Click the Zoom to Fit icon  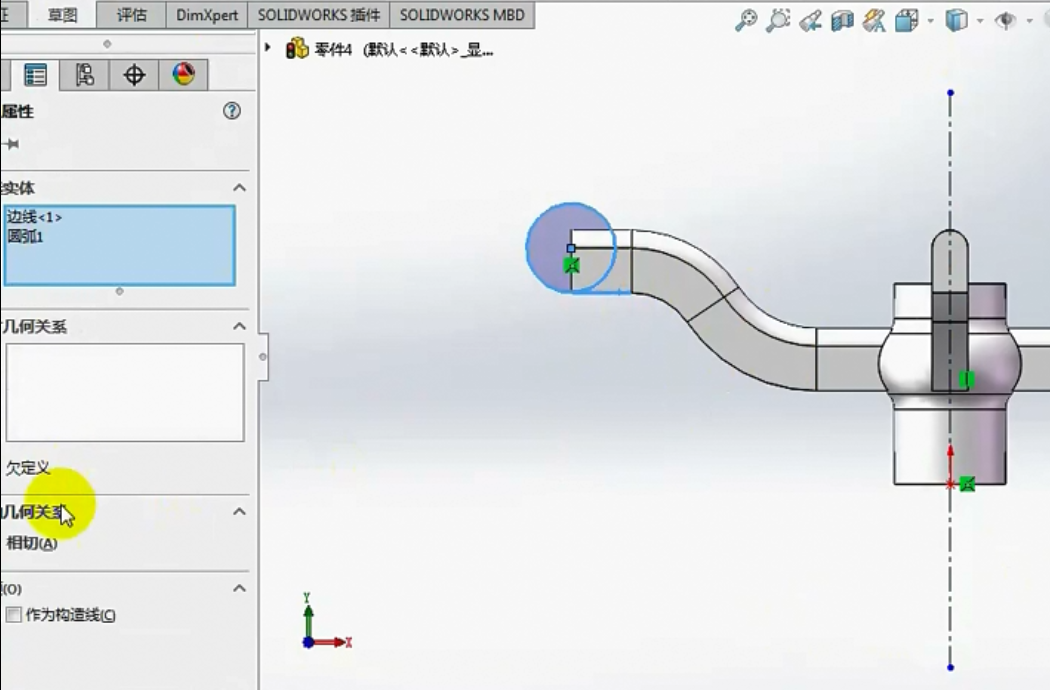pos(746,20)
